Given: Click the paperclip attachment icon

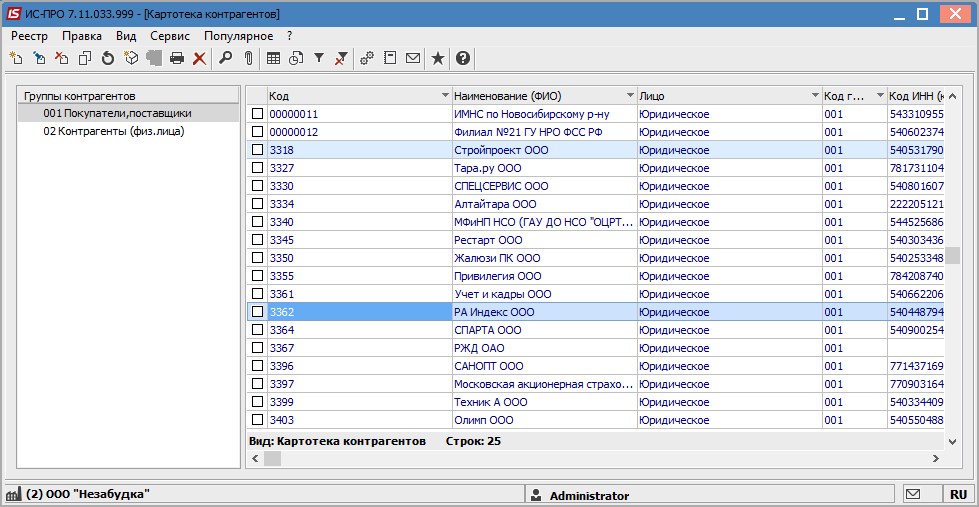Looking at the screenshot, I should pyautogui.click(x=248, y=59).
